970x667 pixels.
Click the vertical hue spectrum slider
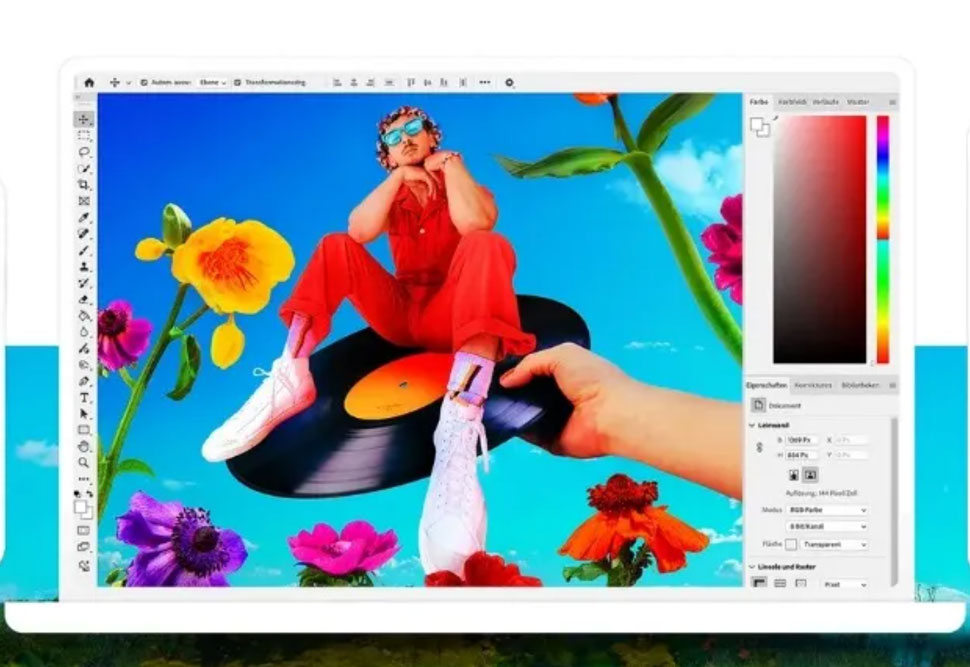[882, 238]
